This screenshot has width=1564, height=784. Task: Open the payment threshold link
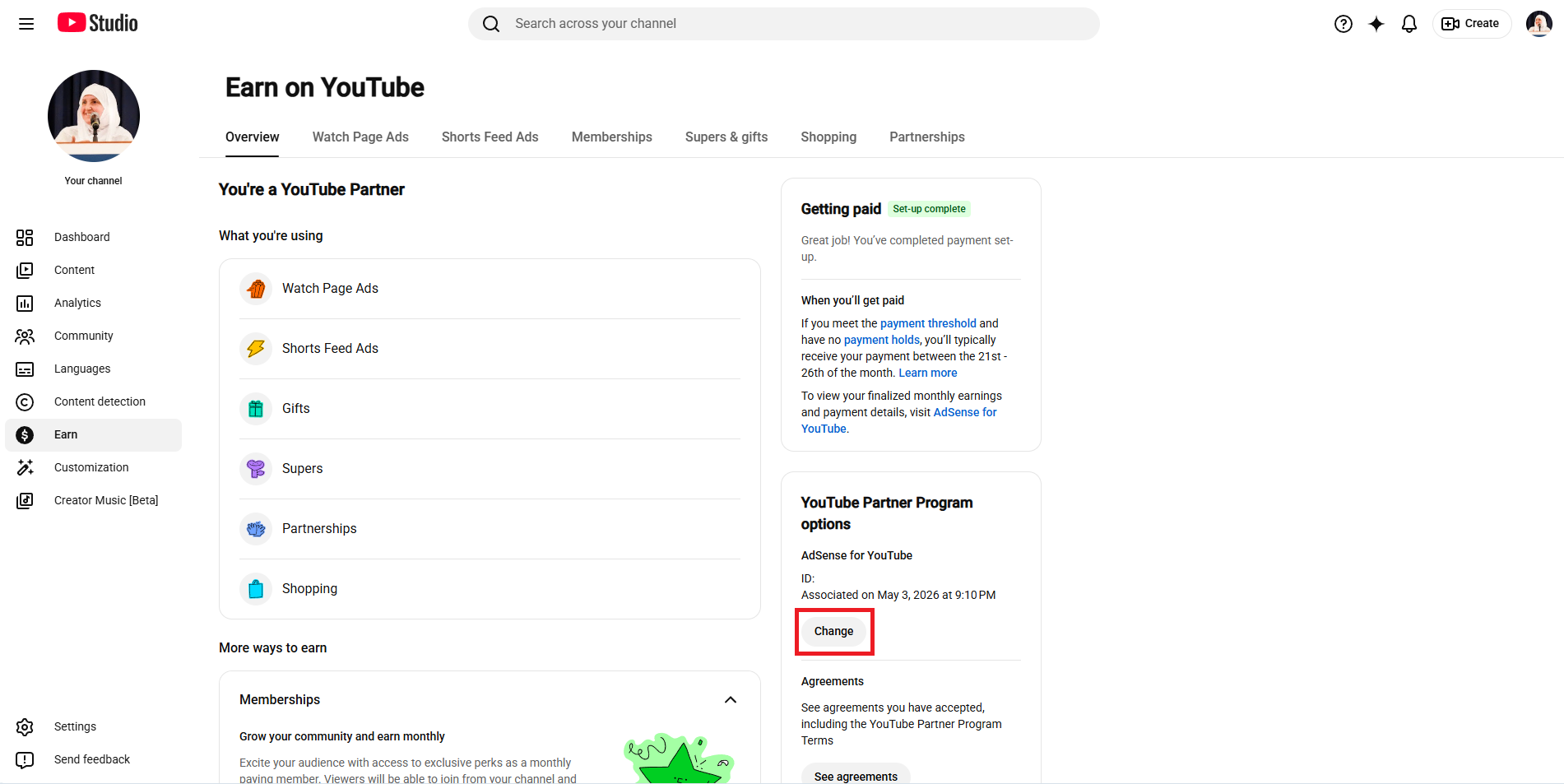tap(928, 323)
